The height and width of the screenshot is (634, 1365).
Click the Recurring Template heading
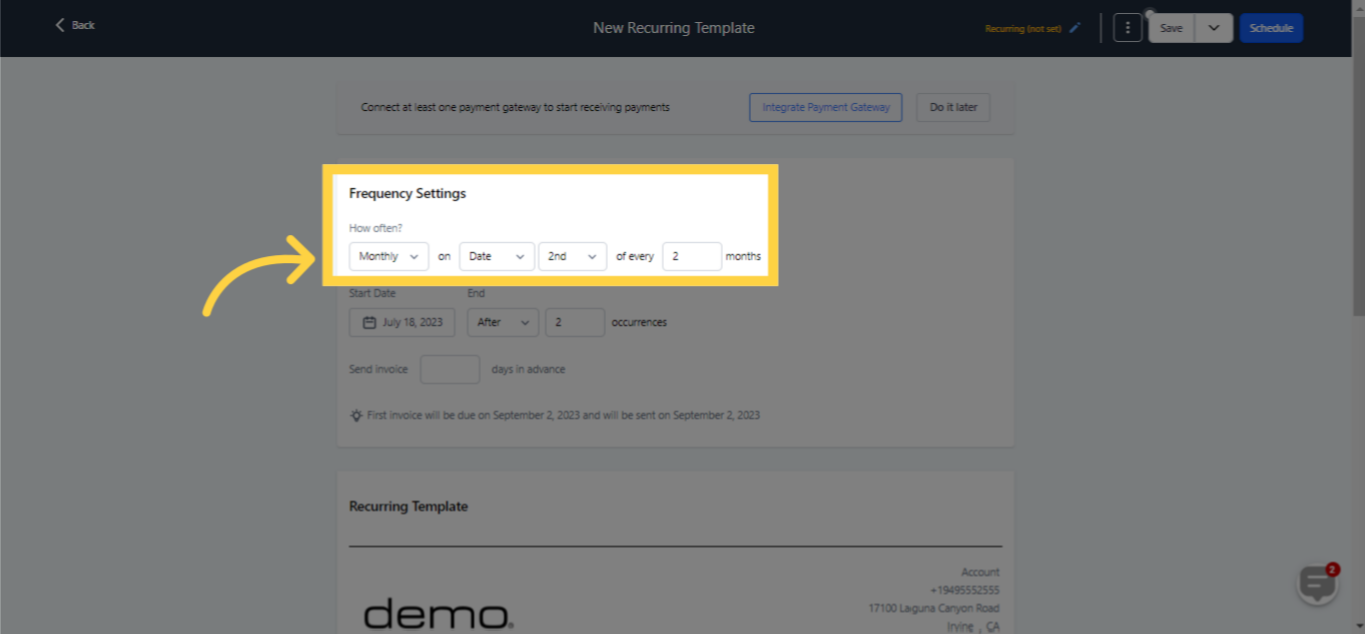[408, 506]
